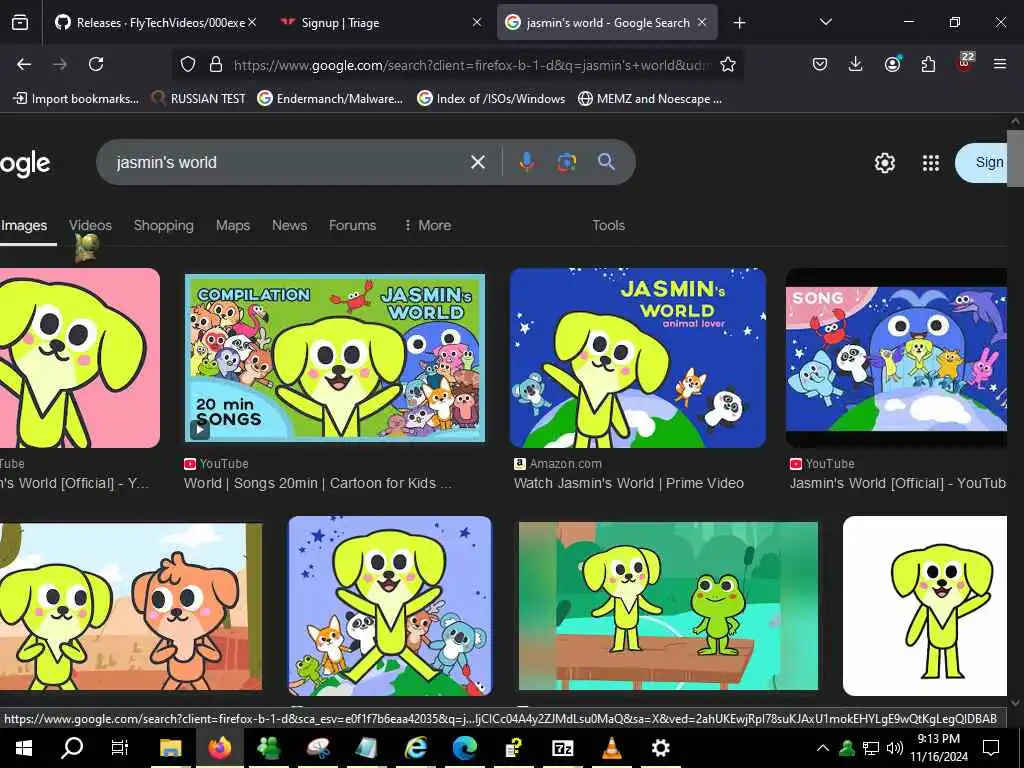
Task: Open the Compilation 20 min Songs thumbnail
Action: pos(334,358)
